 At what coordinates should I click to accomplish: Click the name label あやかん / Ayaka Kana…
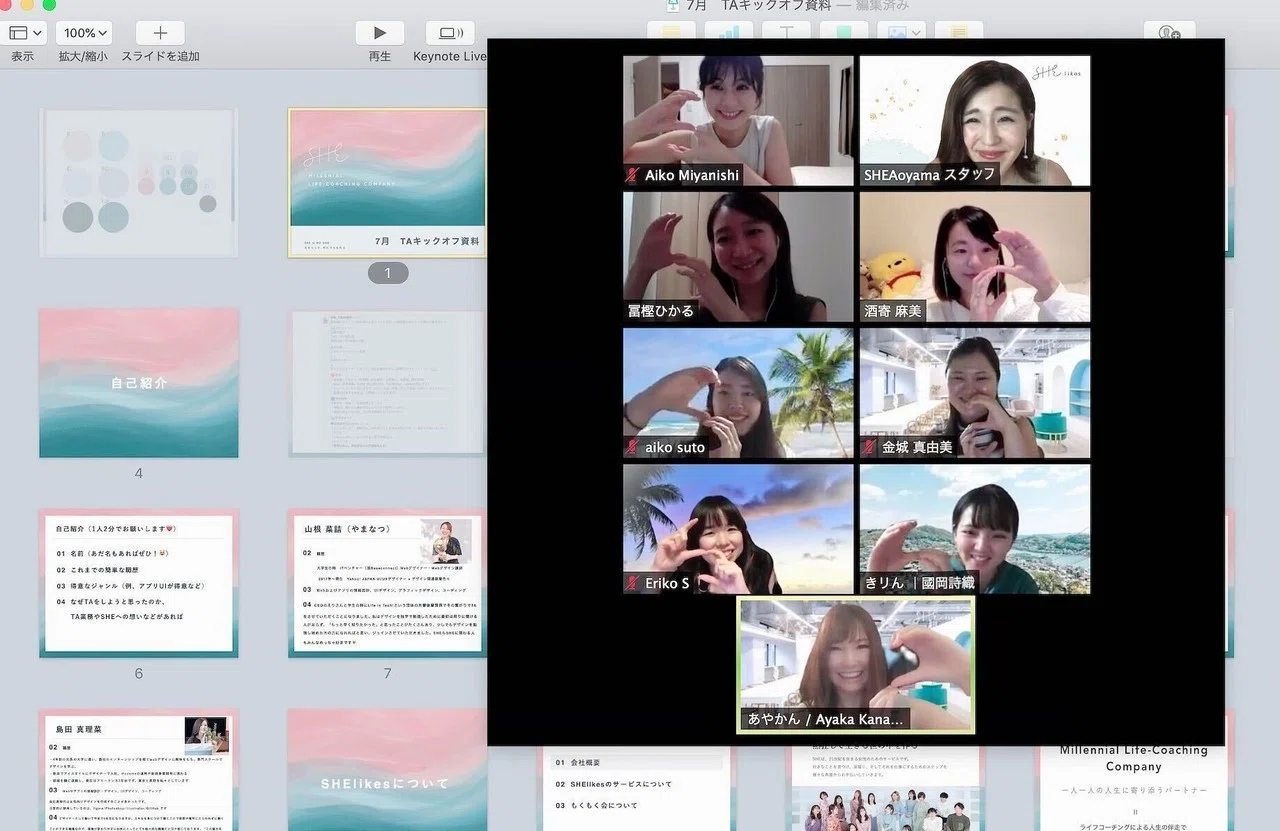(x=826, y=719)
